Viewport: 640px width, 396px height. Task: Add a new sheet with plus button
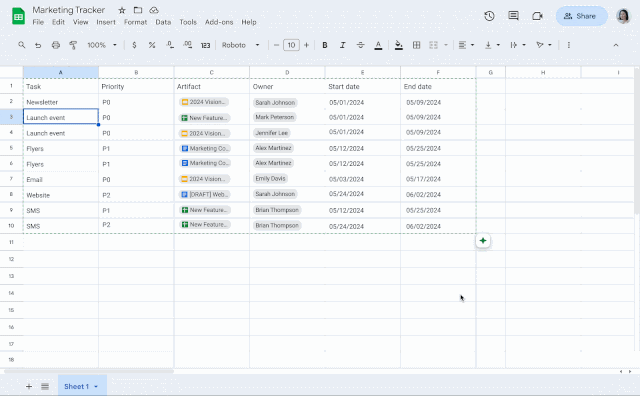tap(29, 386)
